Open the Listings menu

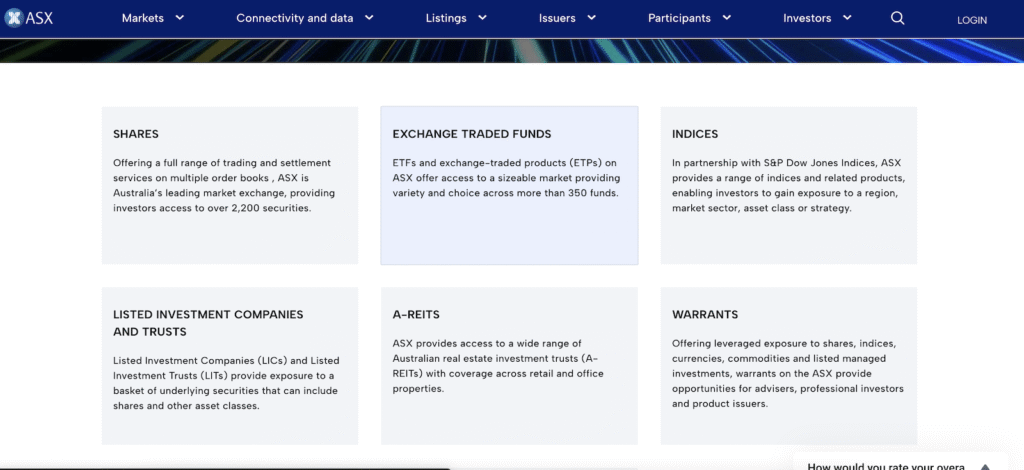[446, 18]
